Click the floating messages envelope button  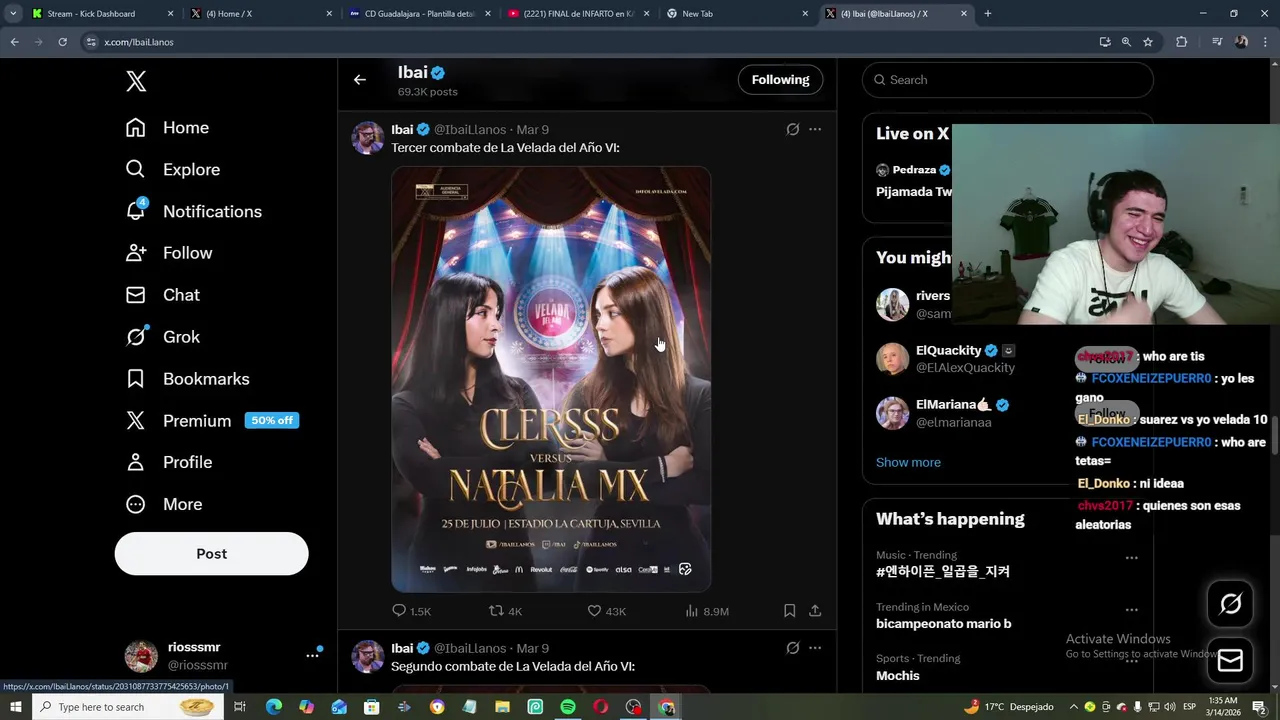(x=1230, y=661)
